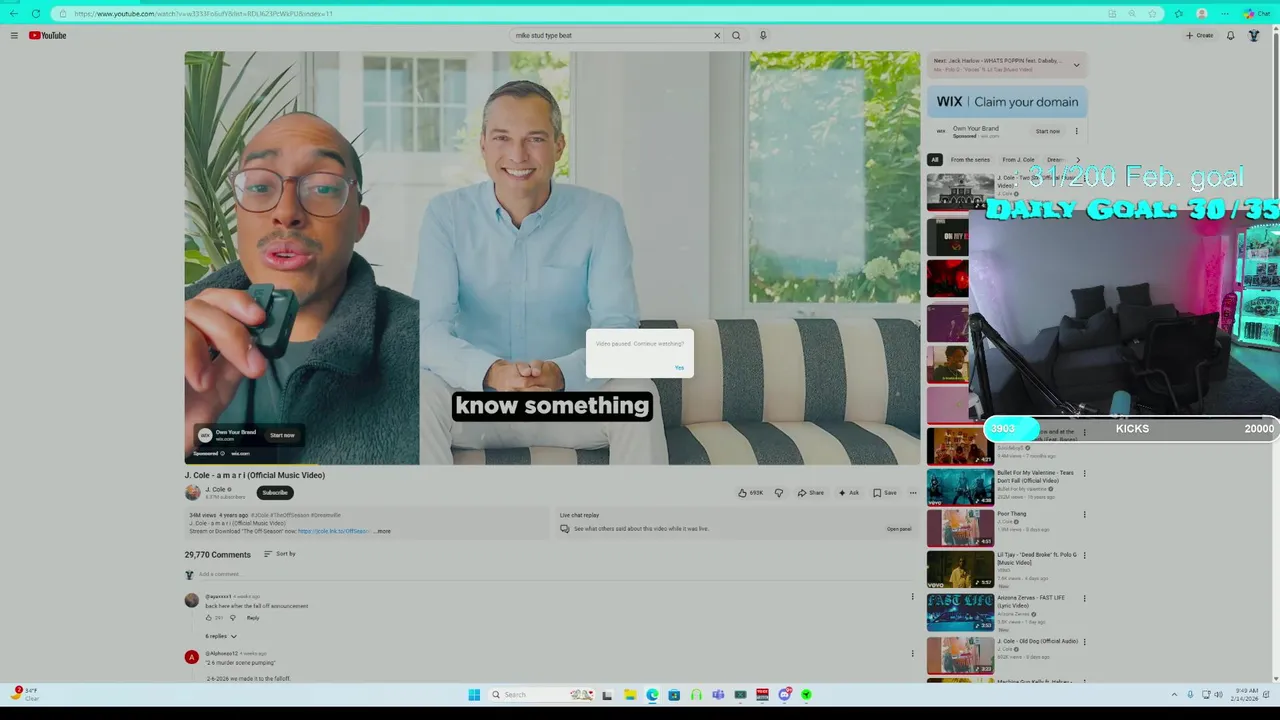Go to YouTube home via logo
This screenshot has height=720, width=1280.
pos(47,35)
